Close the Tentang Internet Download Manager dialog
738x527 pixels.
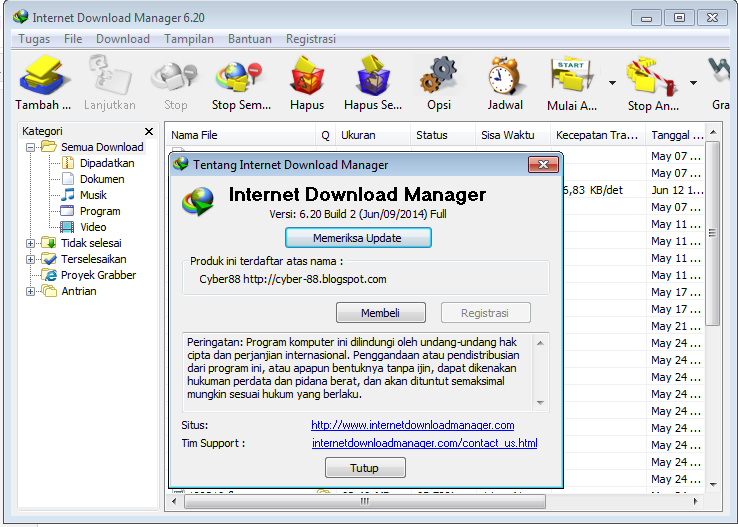pyautogui.click(x=543, y=165)
